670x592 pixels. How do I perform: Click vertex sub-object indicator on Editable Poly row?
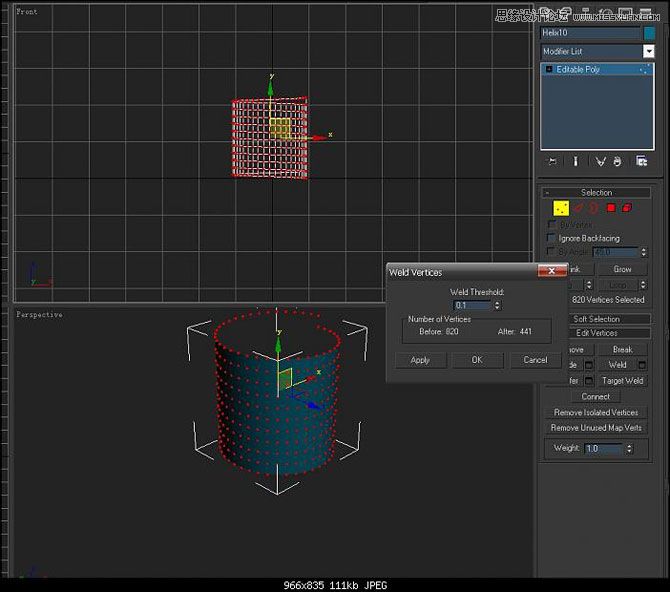(645, 69)
